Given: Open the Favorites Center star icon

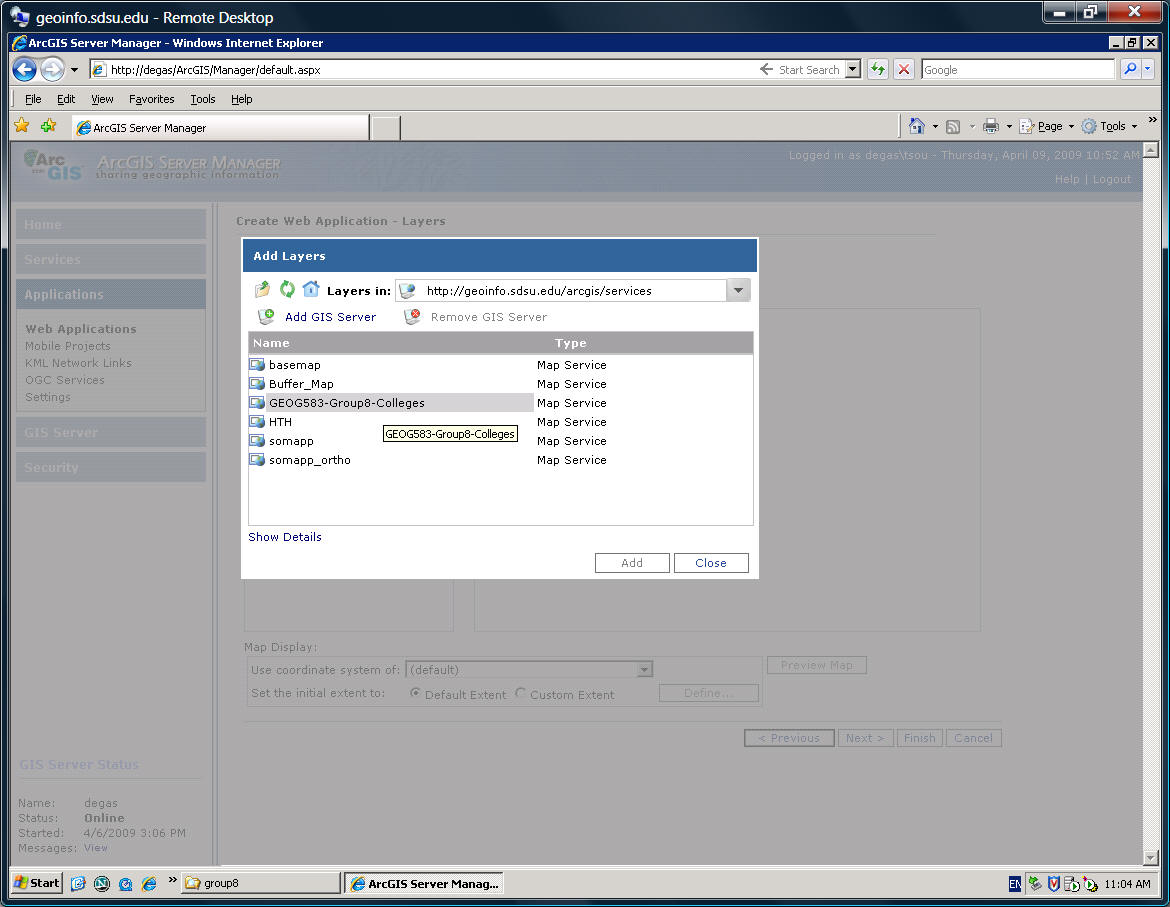Looking at the screenshot, I should 22,126.
